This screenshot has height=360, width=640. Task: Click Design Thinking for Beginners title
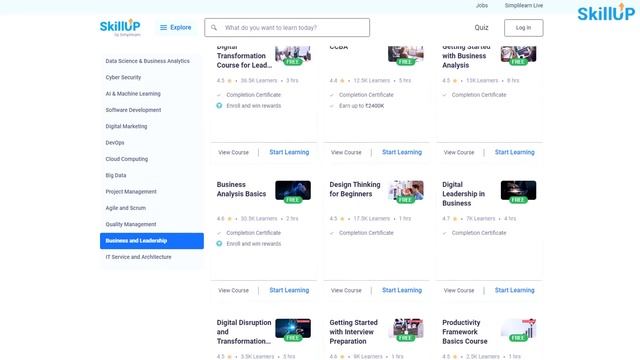[355, 189]
